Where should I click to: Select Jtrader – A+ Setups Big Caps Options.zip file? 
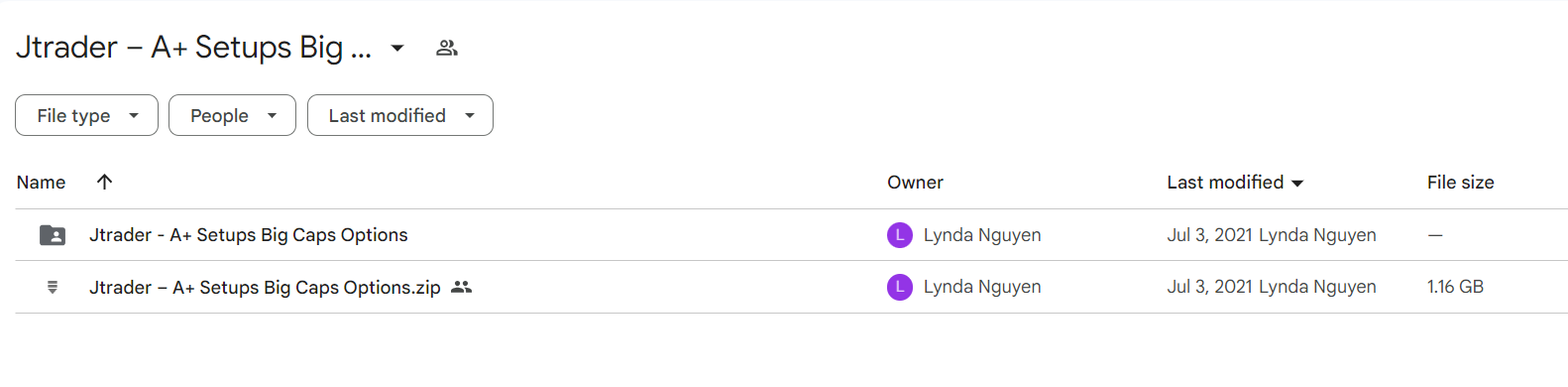point(265,287)
